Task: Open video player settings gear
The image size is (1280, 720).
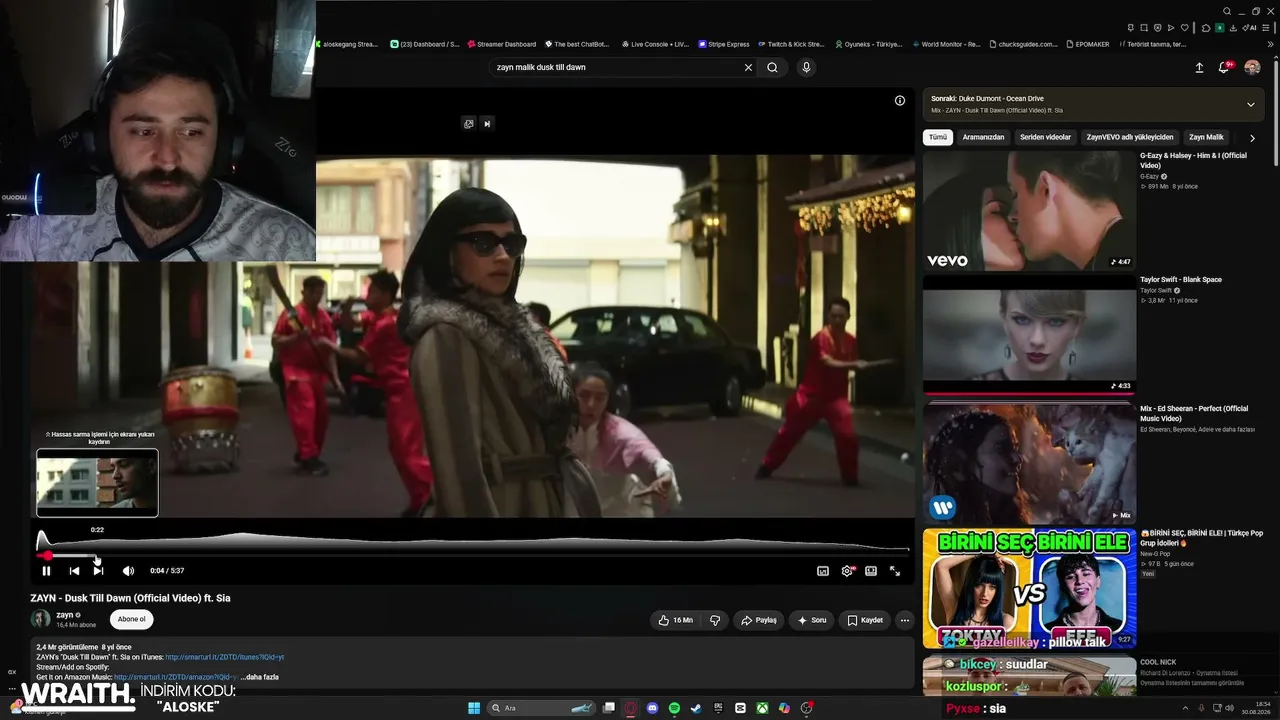Action: 848,571
